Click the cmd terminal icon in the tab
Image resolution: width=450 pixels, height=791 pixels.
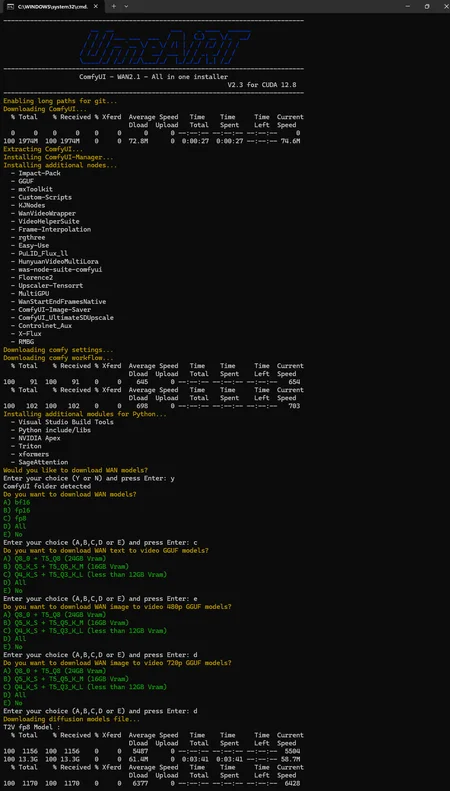click(10, 7)
